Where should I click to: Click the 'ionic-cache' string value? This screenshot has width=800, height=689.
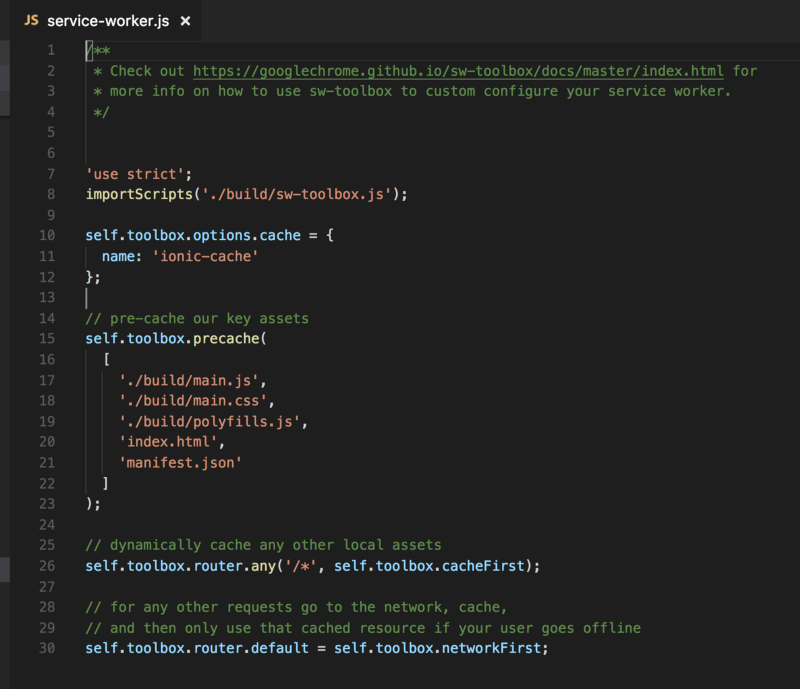205,256
